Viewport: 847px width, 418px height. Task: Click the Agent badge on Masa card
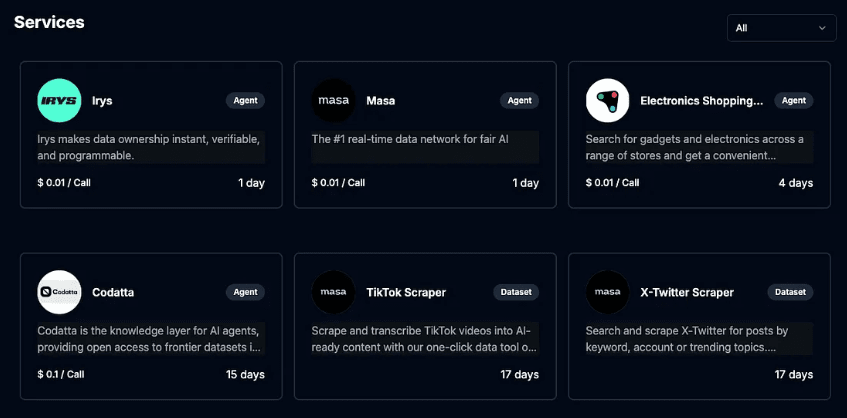[x=519, y=100]
